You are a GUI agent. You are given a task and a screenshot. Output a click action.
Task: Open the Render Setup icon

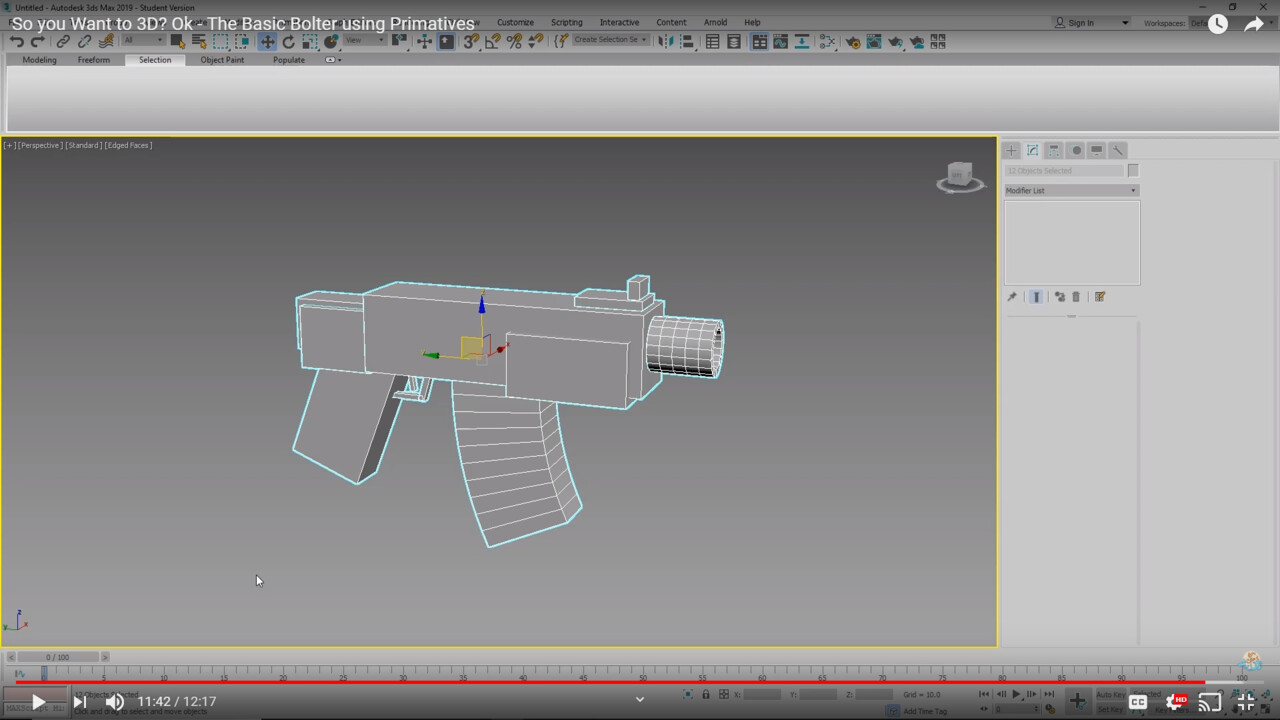tap(853, 41)
